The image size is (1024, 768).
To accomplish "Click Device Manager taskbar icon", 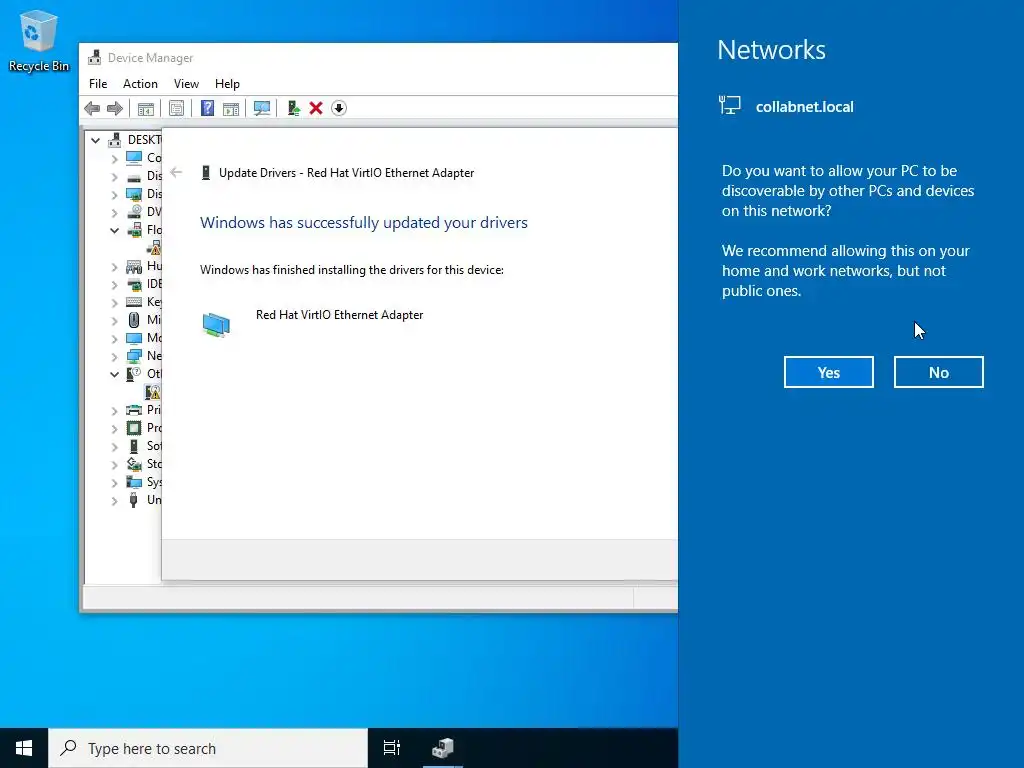I will tap(443, 748).
